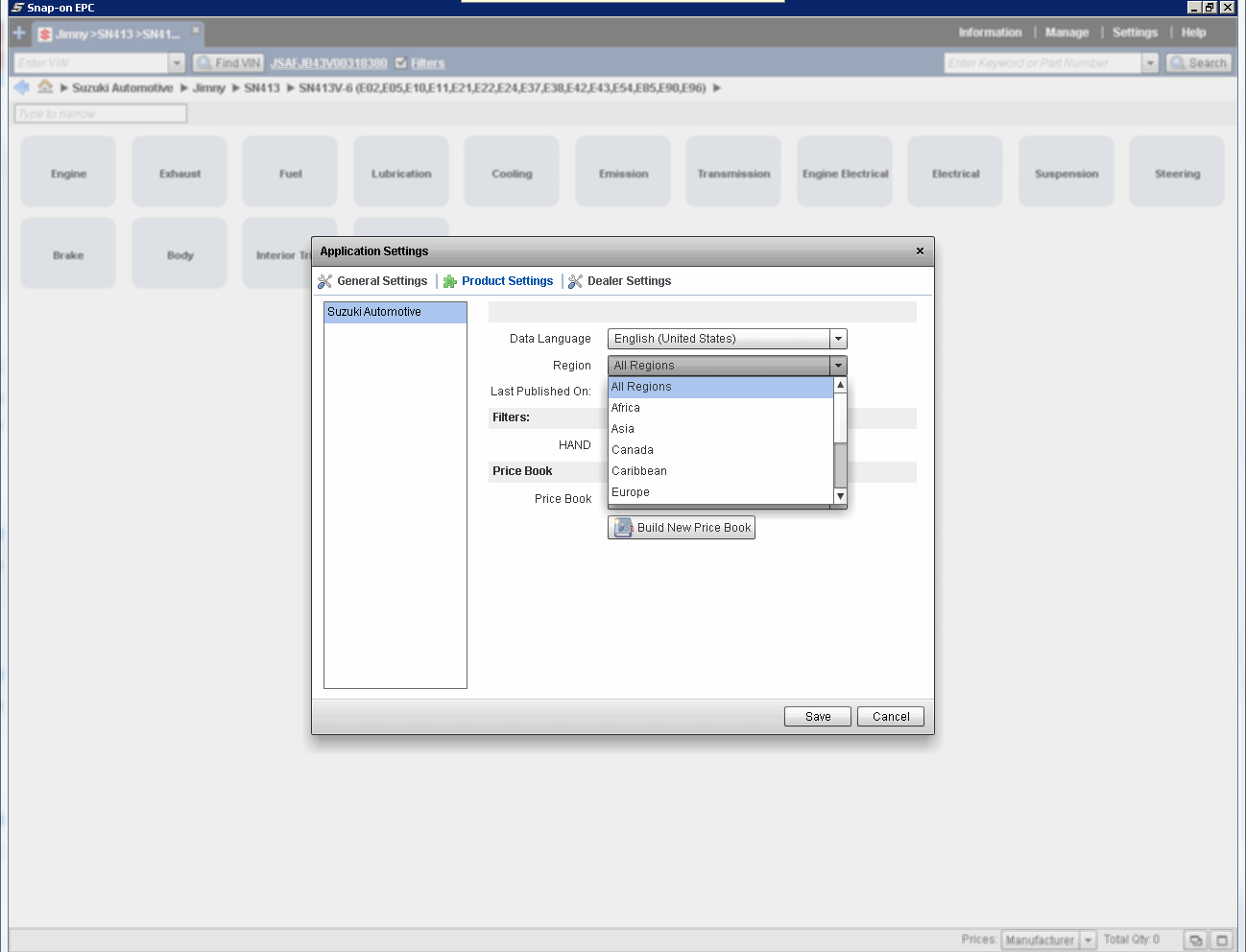
Task: Open the Body category tile
Action: [x=180, y=253]
